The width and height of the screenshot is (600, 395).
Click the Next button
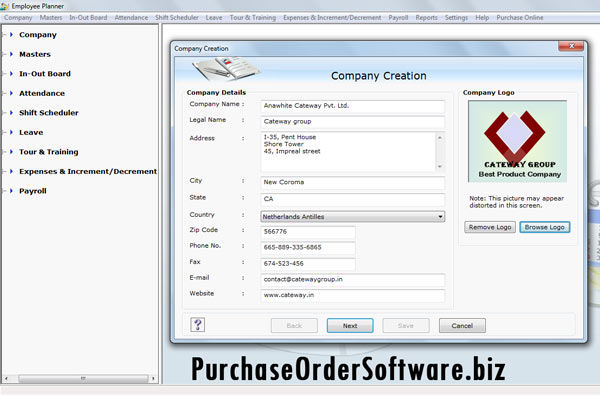point(350,326)
